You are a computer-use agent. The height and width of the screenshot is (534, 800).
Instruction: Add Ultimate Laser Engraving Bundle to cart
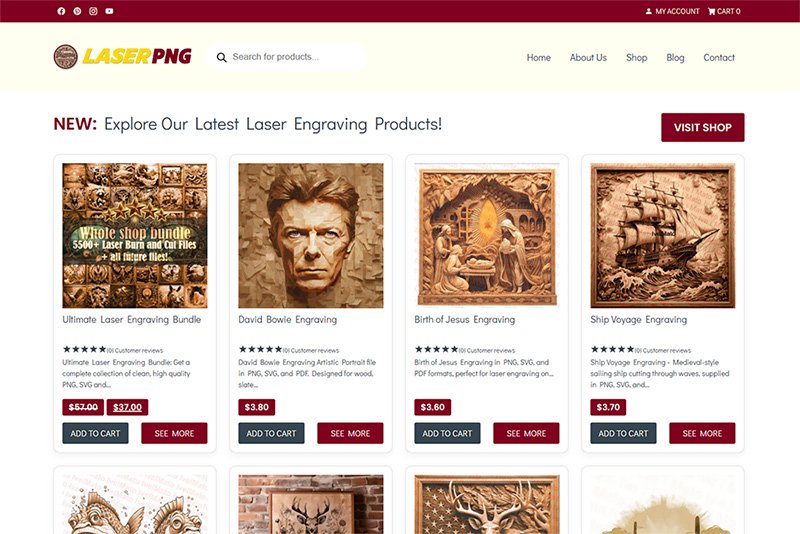click(95, 433)
